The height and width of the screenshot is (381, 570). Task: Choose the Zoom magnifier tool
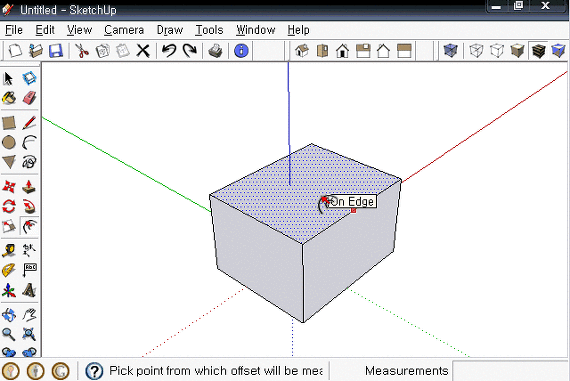coord(9,334)
